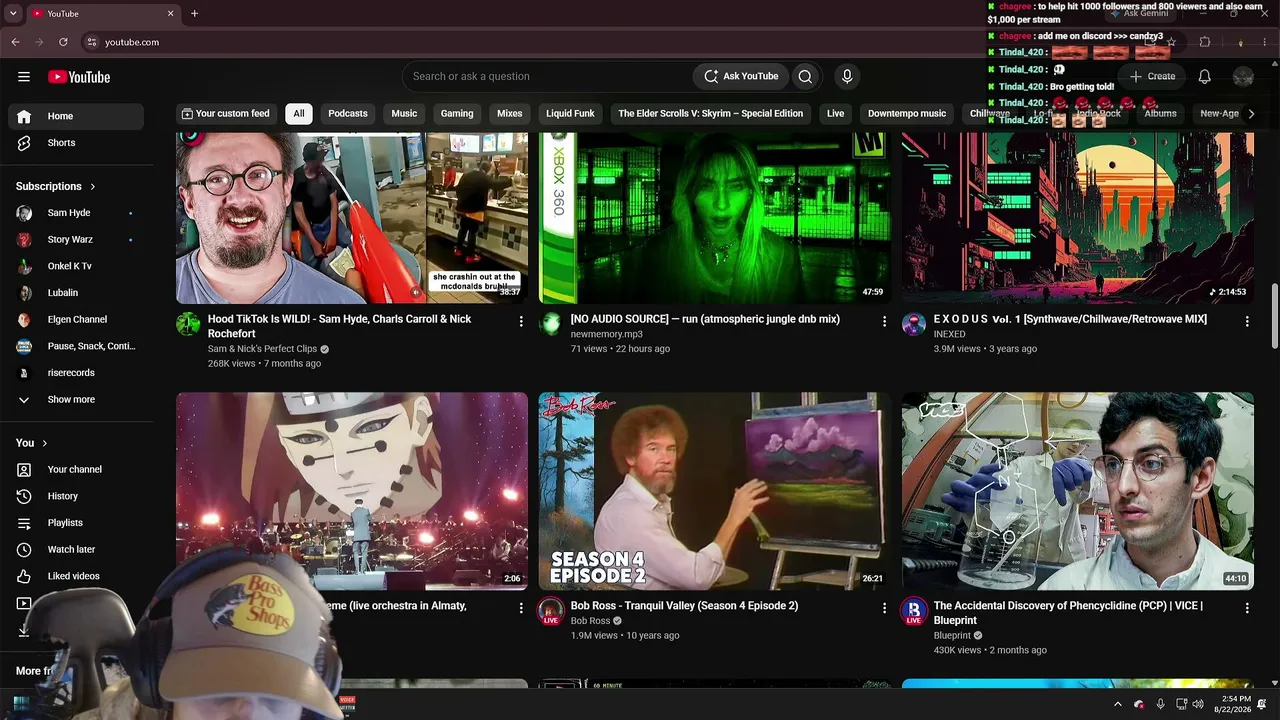Open the YouTube guide hamburger menu

24,77
